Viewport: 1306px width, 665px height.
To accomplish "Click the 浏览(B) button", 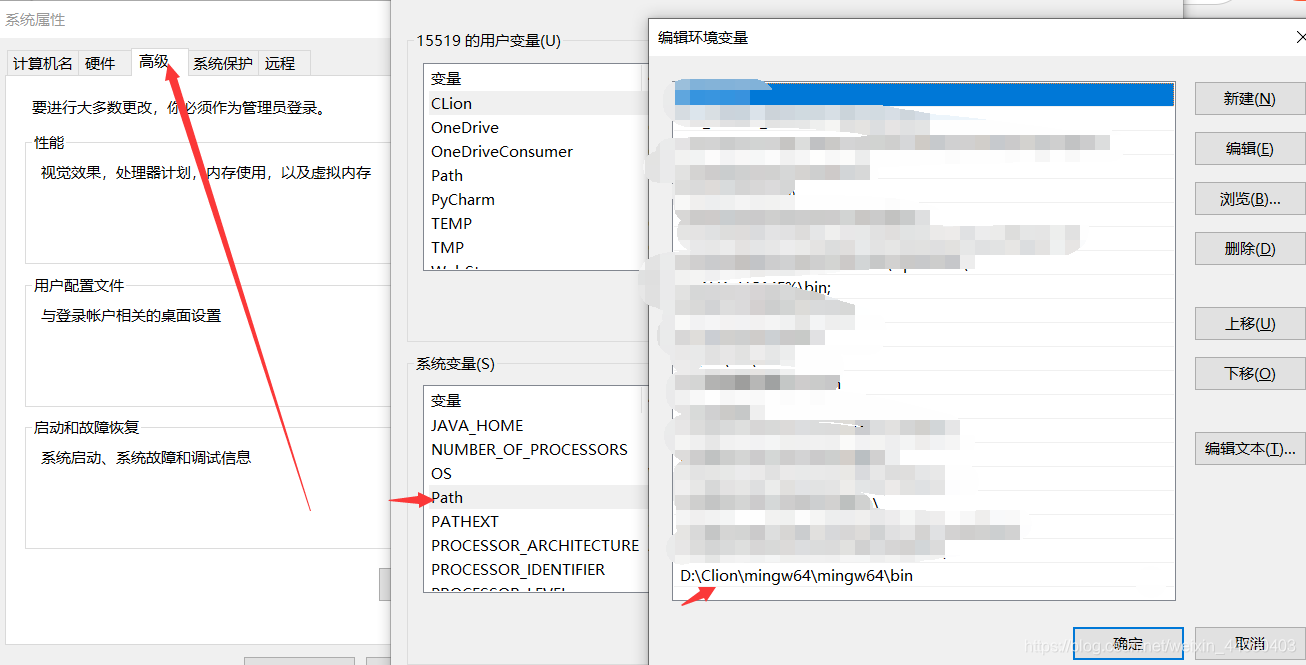I will point(1248,198).
